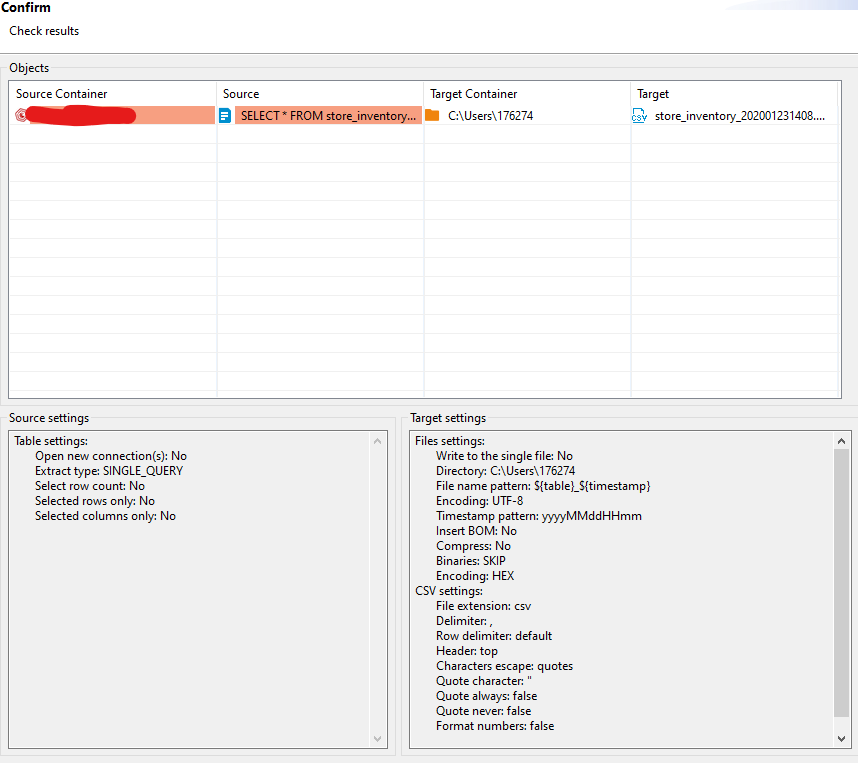Click 'Selected columns only: No' line
The height and width of the screenshot is (763, 858).
[105, 516]
